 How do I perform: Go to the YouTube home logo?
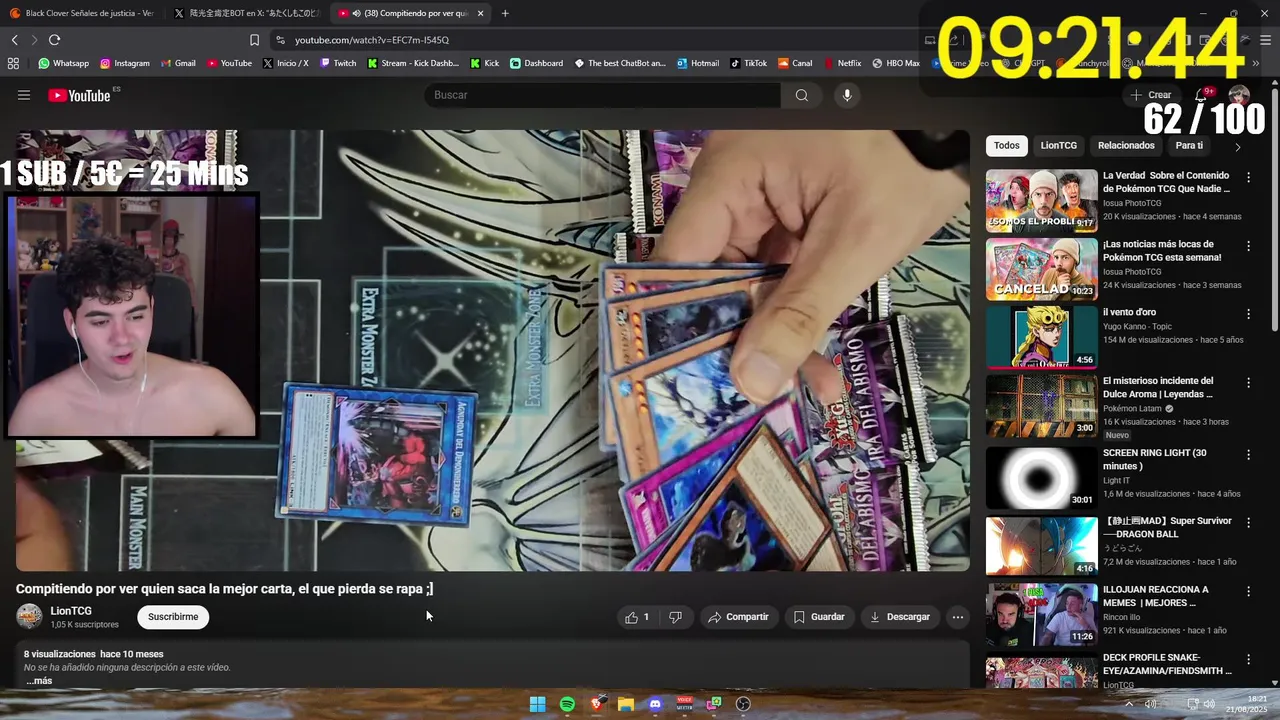[79, 95]
